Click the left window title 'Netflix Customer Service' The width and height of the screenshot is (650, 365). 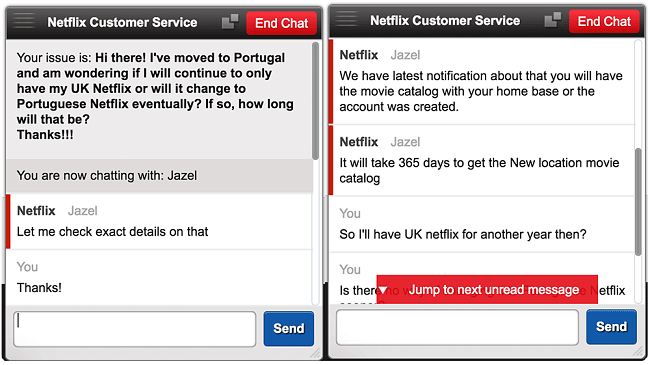coord(122,22)
